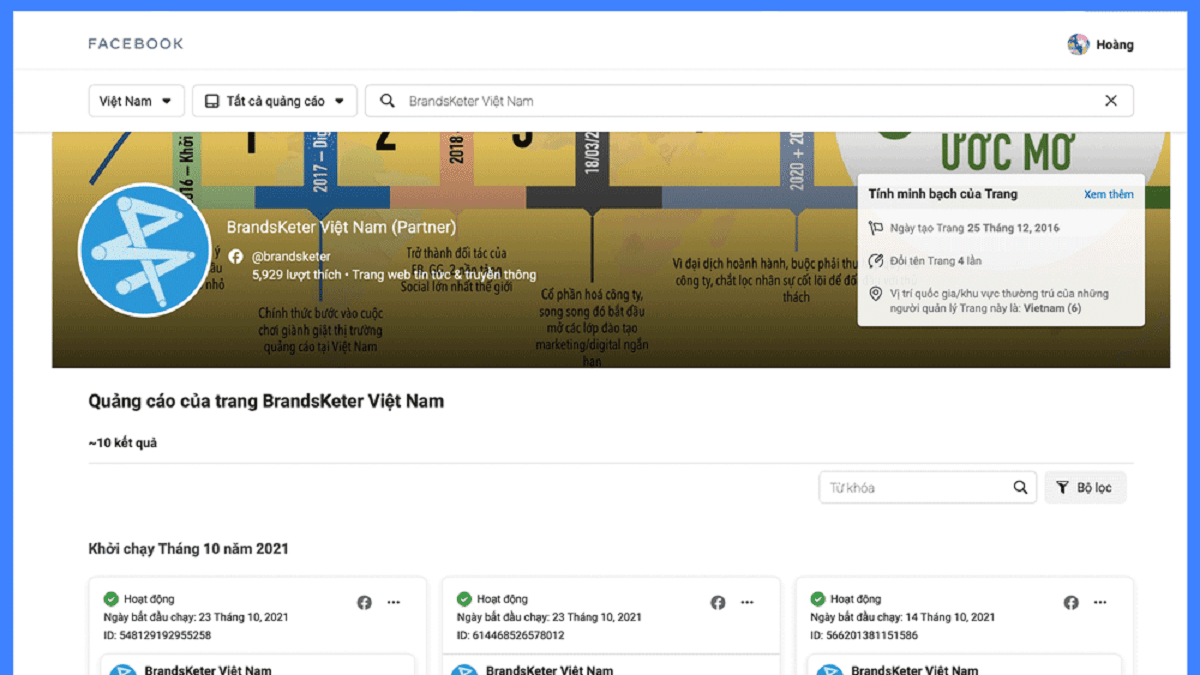This screenshot has width=1200, height=675.
Task: Expand the Việt Nam country dropdown
Action: point(136,101)
